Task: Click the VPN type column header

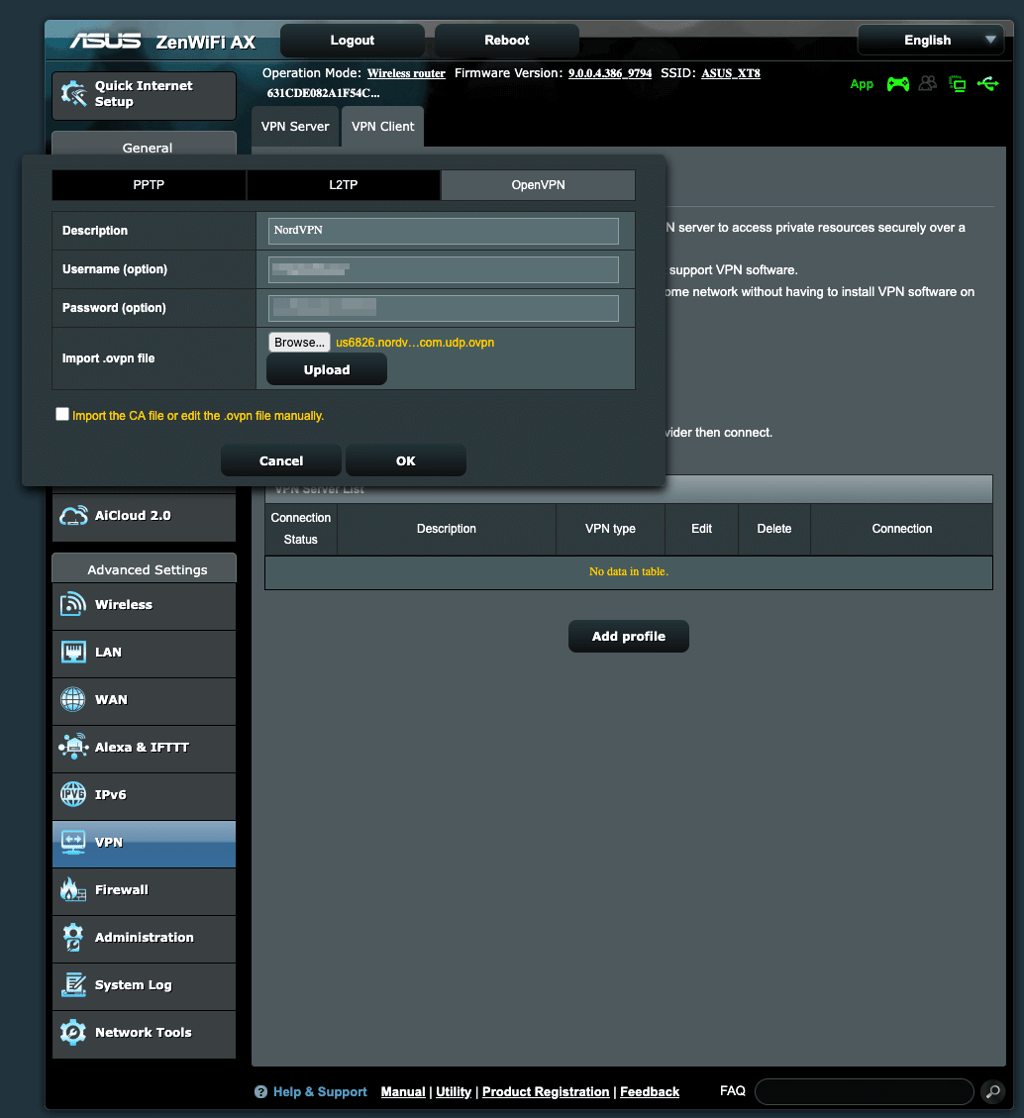Action: point(610,528)
